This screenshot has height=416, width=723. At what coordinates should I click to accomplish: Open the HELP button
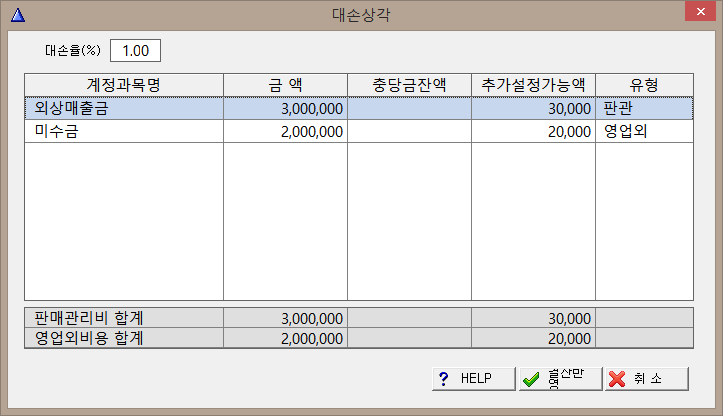[474, 379]
